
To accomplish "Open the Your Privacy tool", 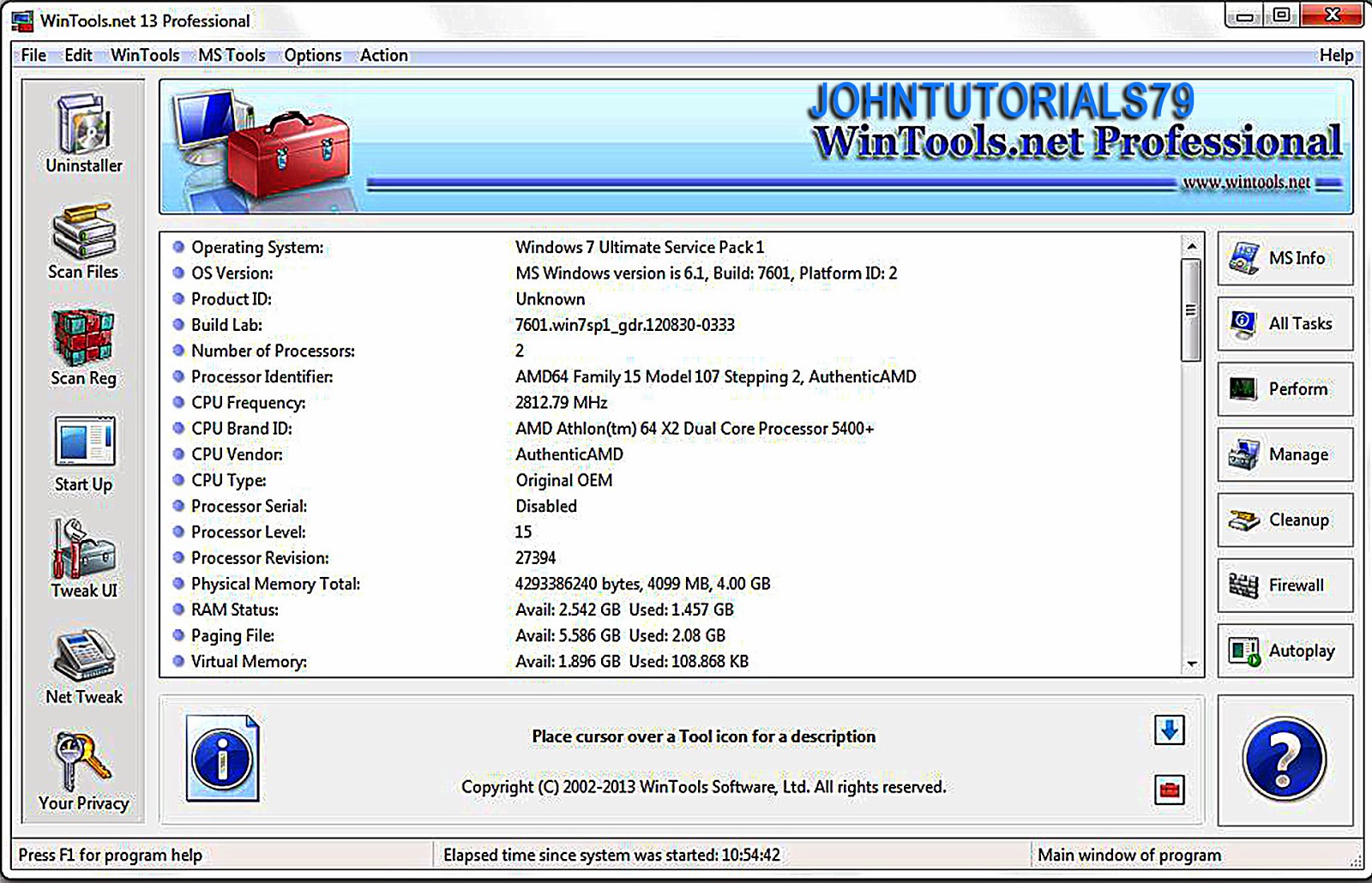I will pos(84,772).
